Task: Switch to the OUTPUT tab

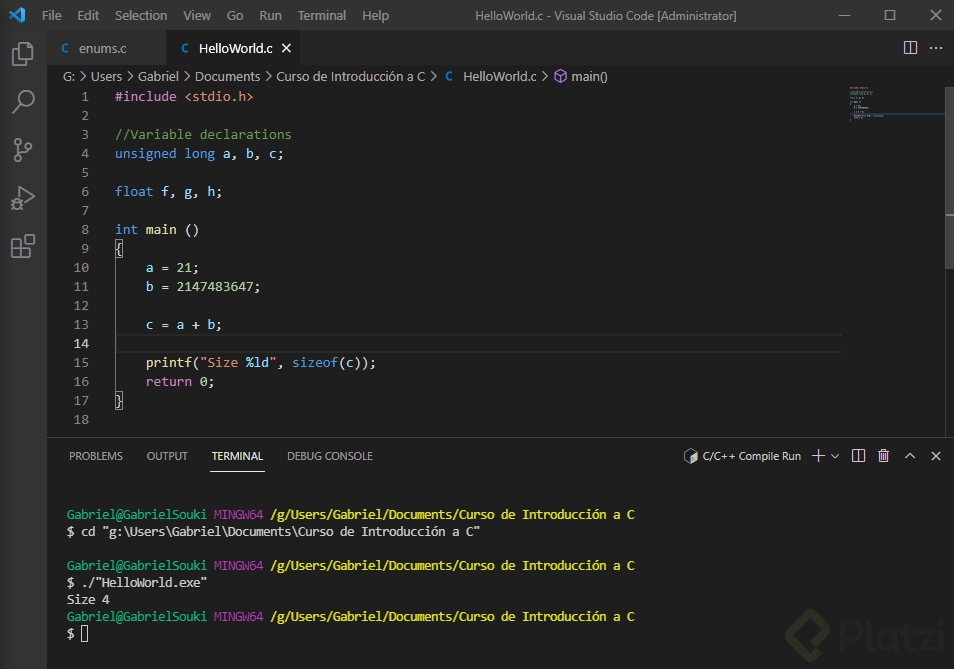Action: coord(167,456)
